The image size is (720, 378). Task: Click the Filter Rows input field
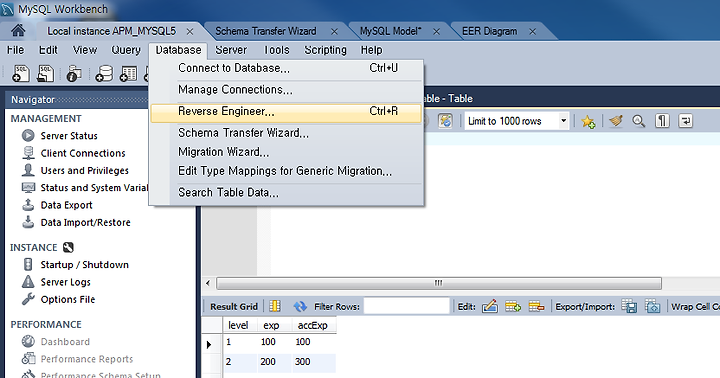pos(406,306)
